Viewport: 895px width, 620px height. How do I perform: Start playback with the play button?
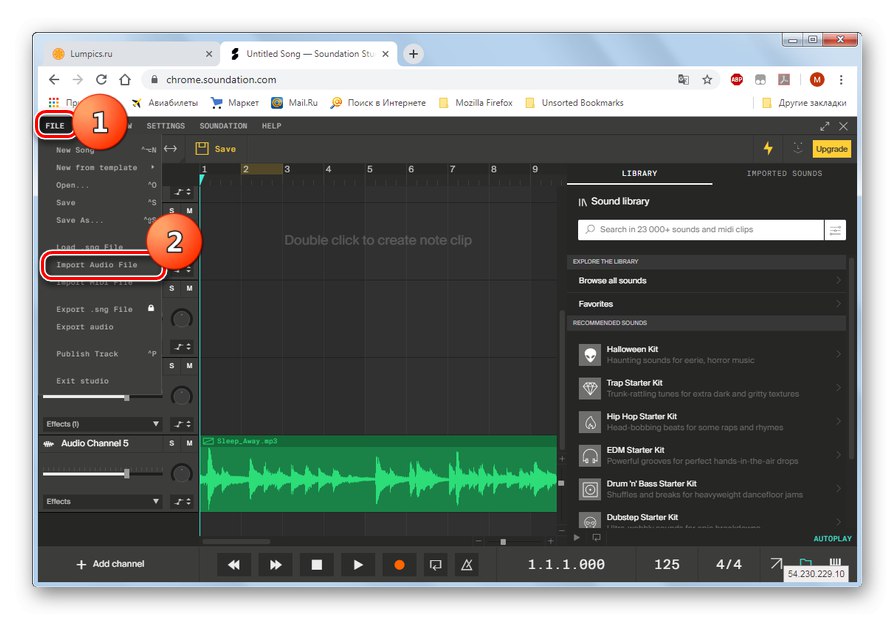point(358,565)
